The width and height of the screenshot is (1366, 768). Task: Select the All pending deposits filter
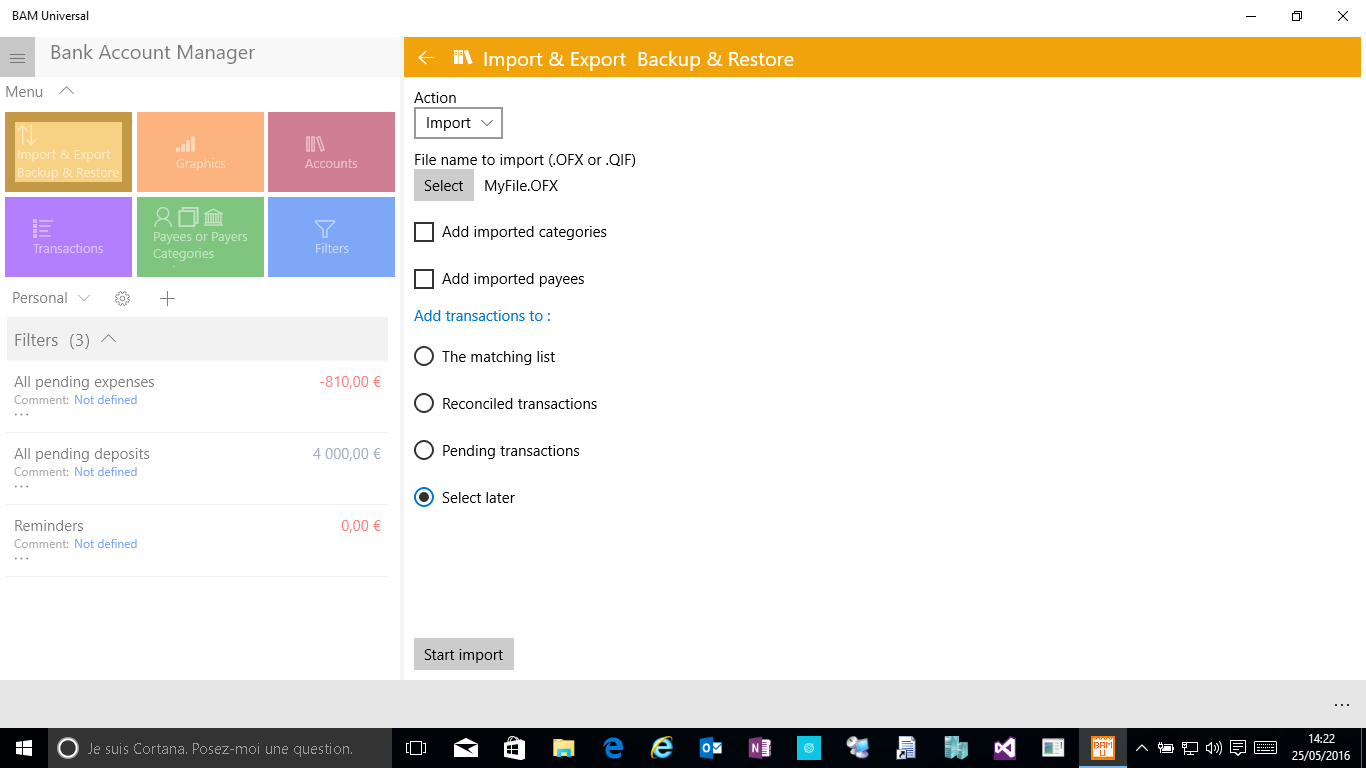(x=197, y=469)
